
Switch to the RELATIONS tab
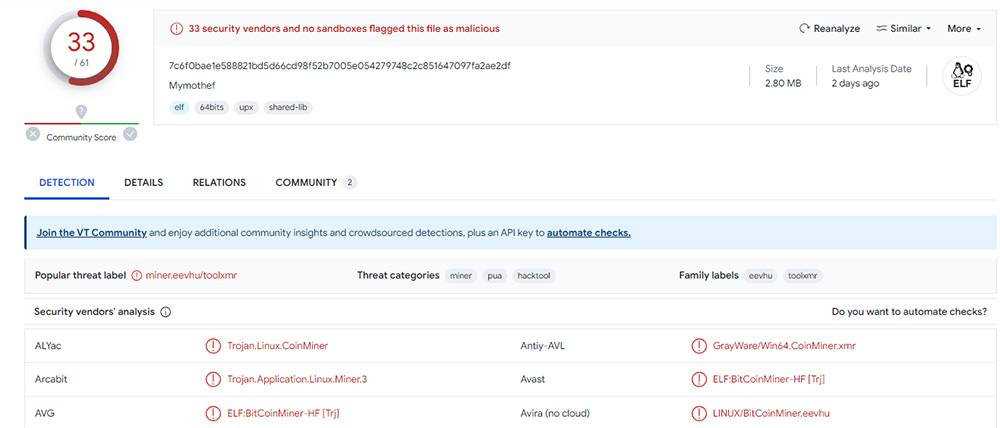pos(219,182)
